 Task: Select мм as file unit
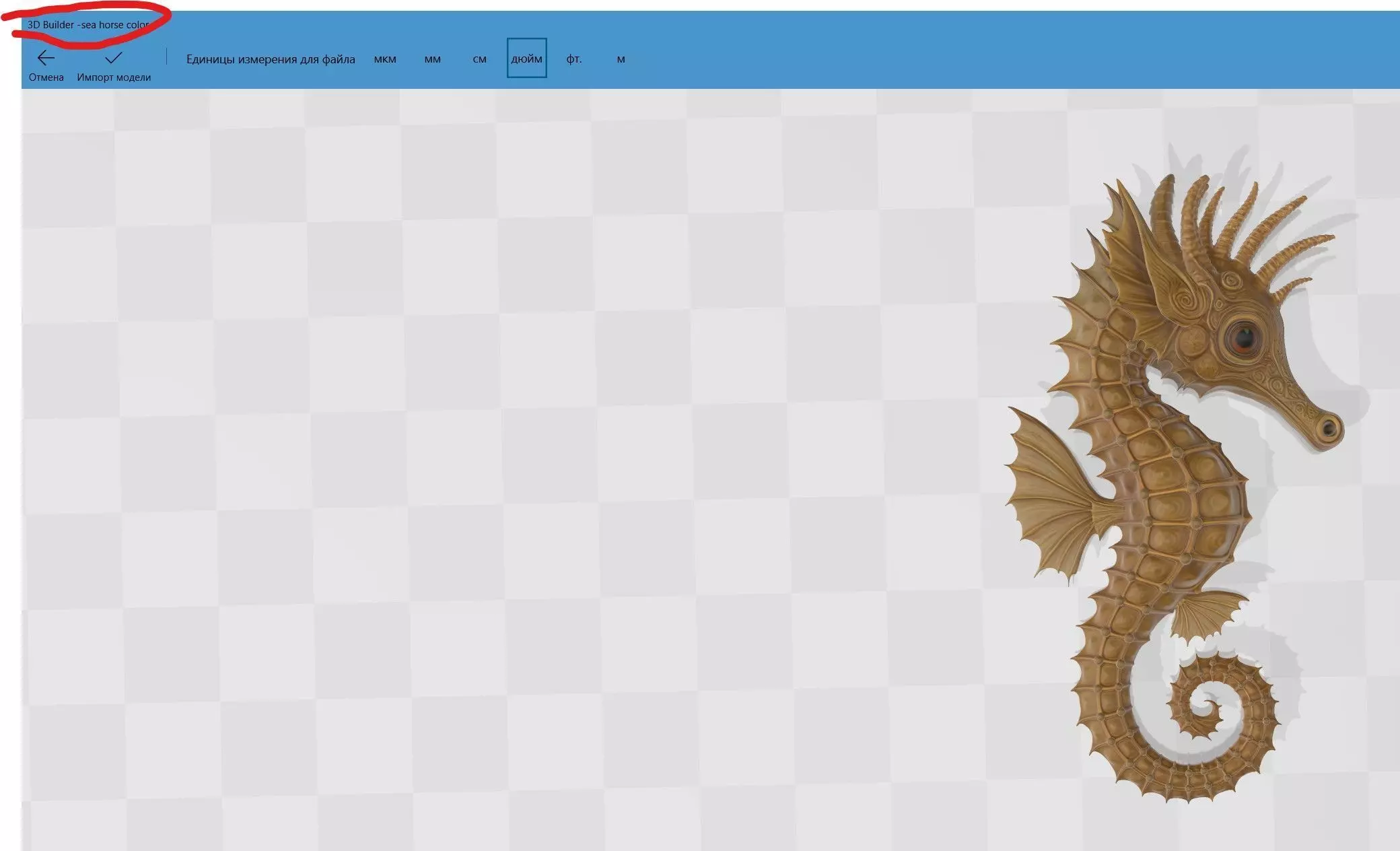pyautogui.click(x=433, y=59)
